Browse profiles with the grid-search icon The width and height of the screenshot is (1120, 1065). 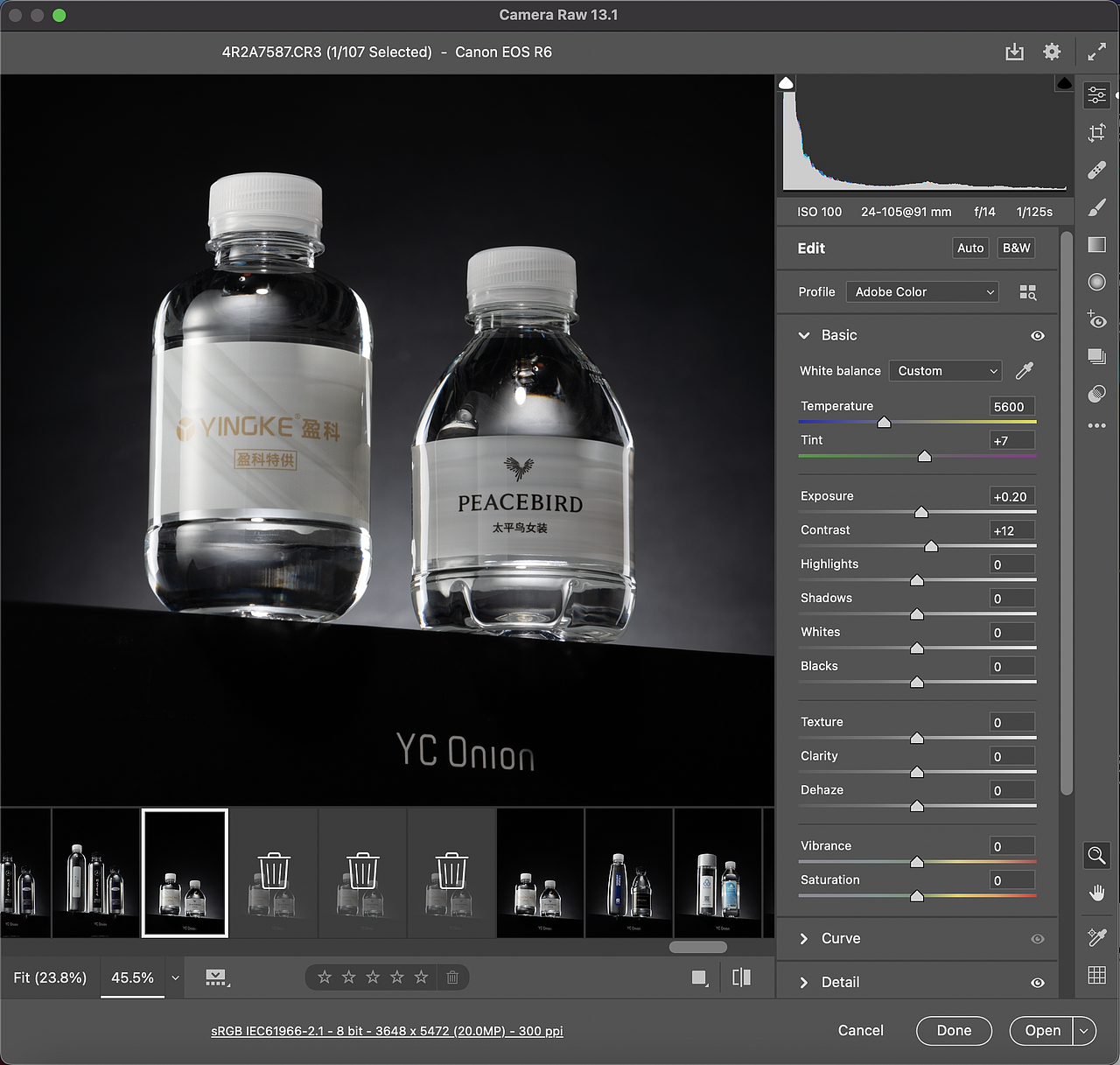[x=1028, y=292]
